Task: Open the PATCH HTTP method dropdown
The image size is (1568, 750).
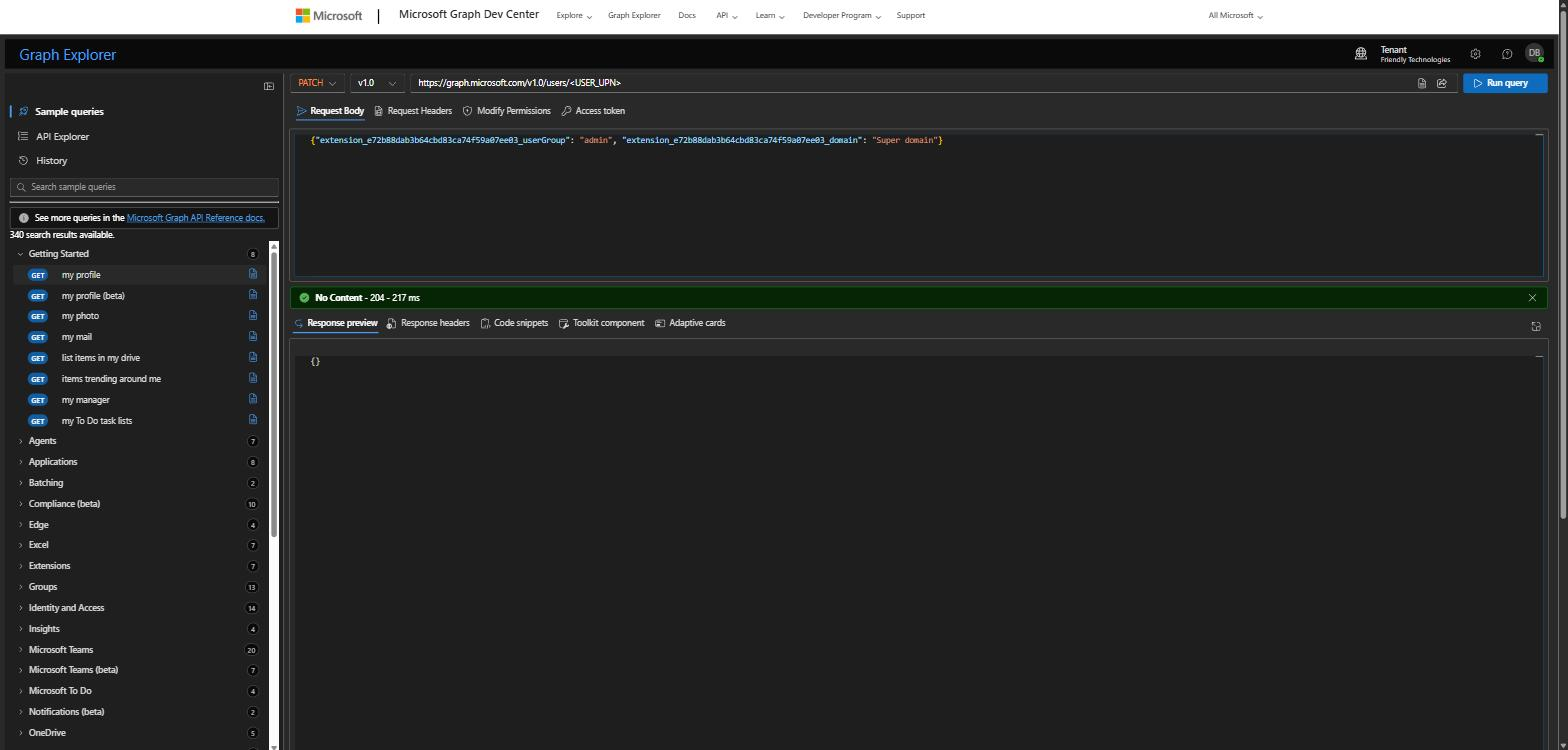Action: [x=318, y=83]
